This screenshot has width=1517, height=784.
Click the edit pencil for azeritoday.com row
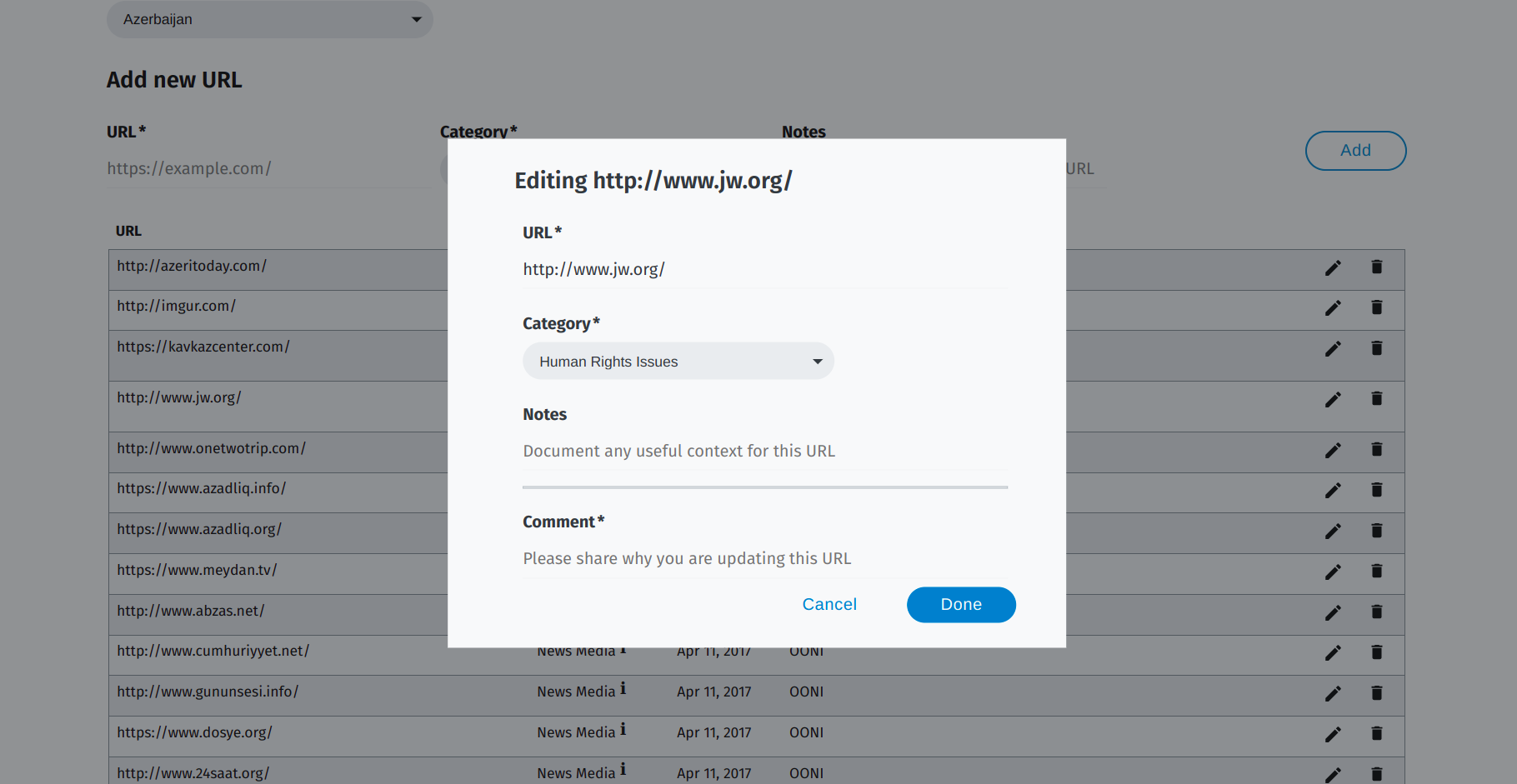(x=1333, y=267)
